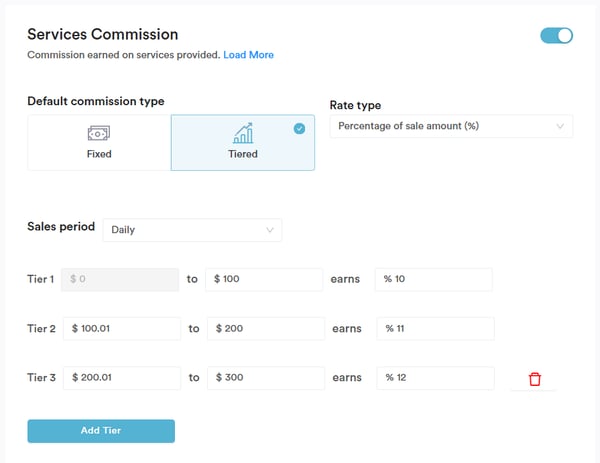600x463 pixels.
Task: Edit Tier 3 start amount $ 200.01
Action: 122,378
